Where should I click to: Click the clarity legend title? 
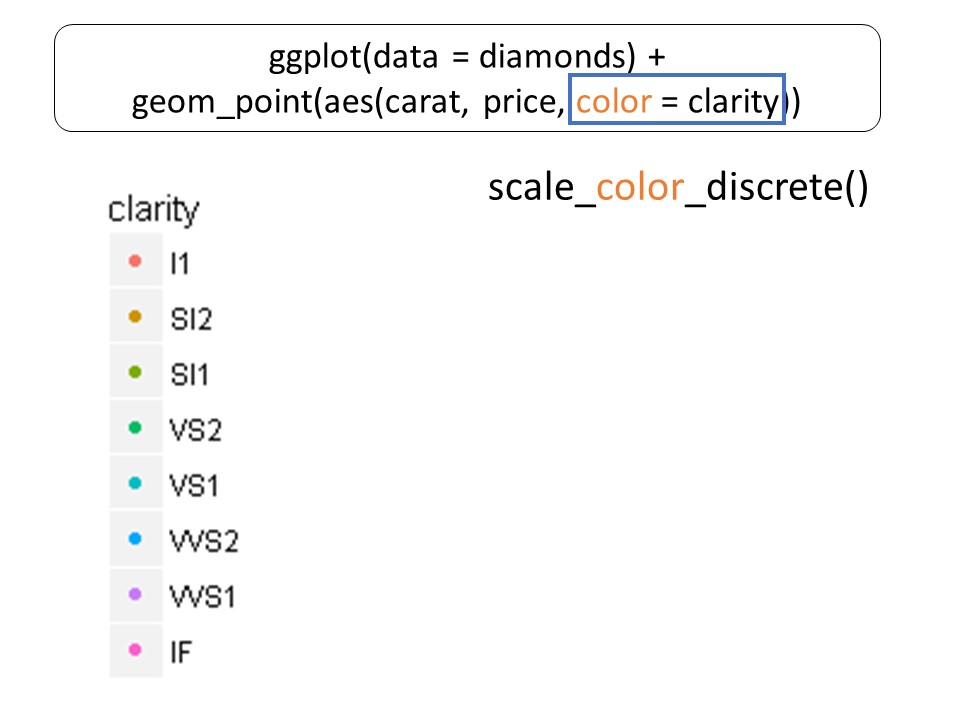153,211
